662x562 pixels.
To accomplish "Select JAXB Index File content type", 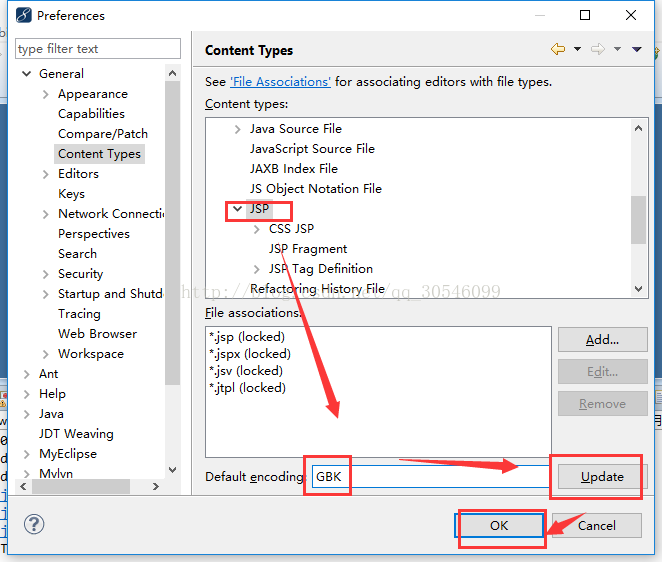I will [294, 168].
